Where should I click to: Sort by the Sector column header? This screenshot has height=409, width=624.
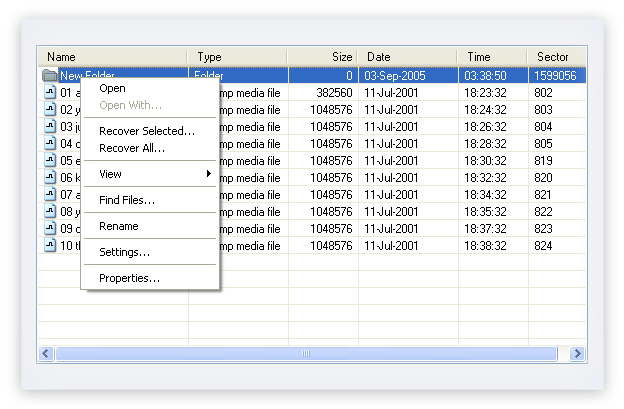(x=557, y=57)
